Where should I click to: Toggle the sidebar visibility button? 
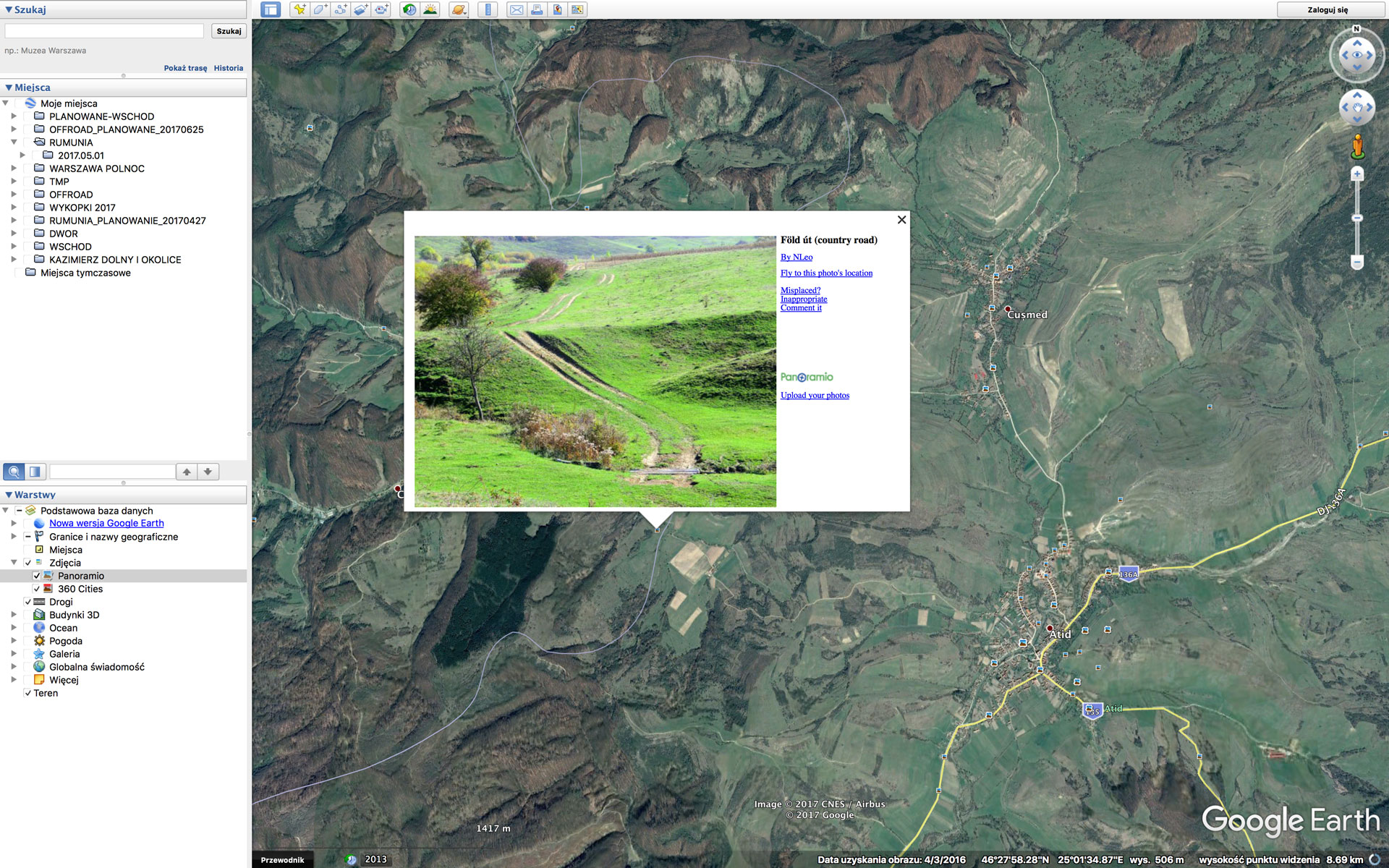(271, 9)
